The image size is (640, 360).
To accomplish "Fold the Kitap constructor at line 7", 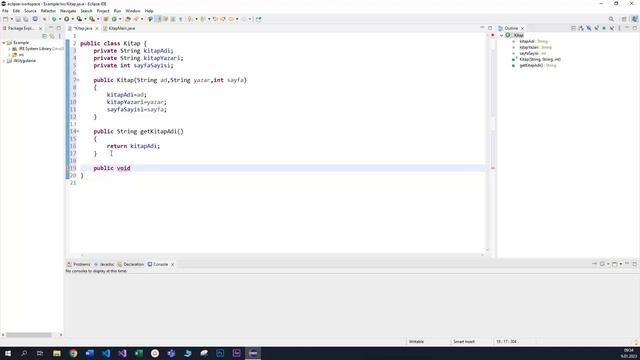I will pos(78,80).
